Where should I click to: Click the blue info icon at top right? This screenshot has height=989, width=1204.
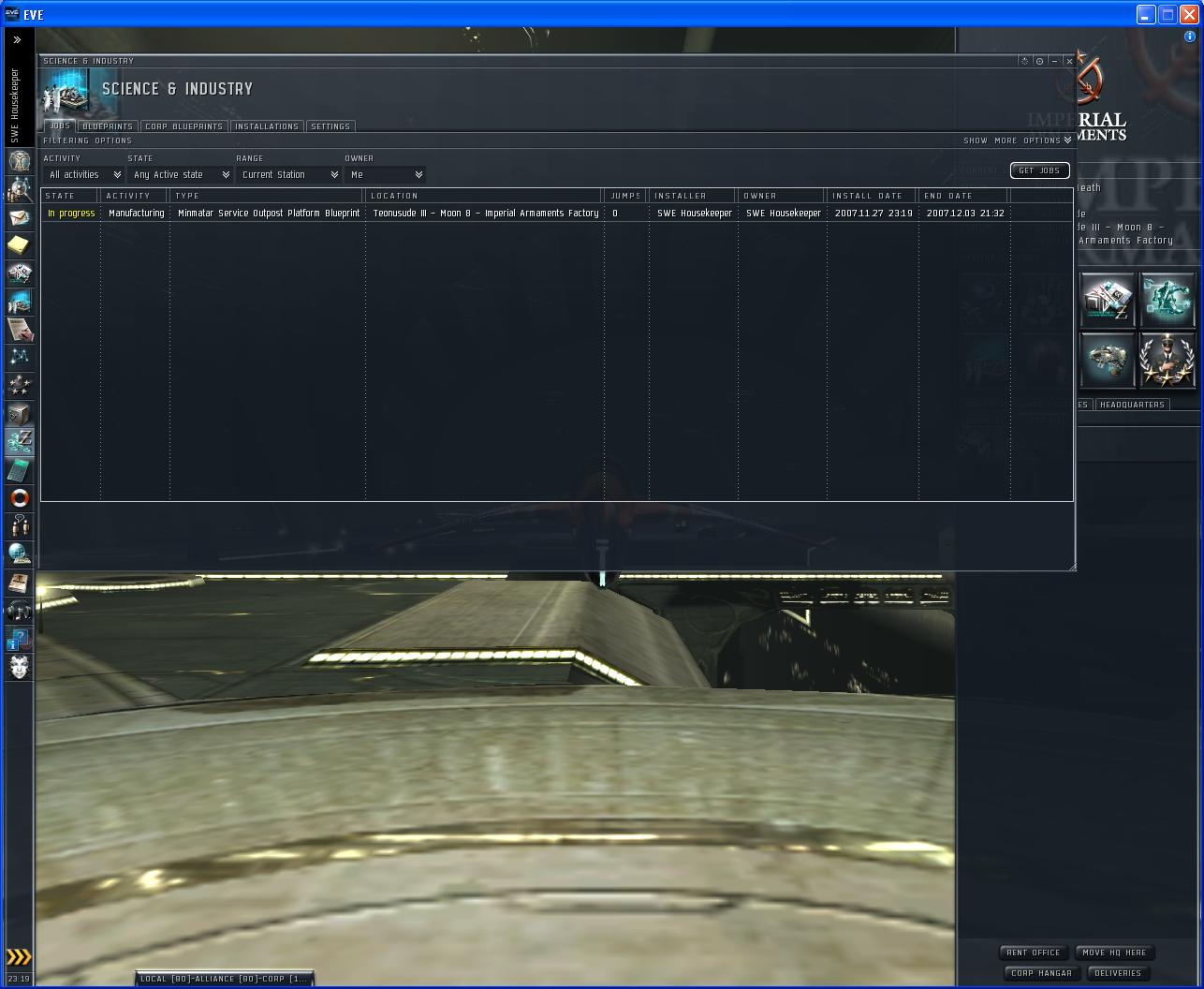[x=1190, y=37]
